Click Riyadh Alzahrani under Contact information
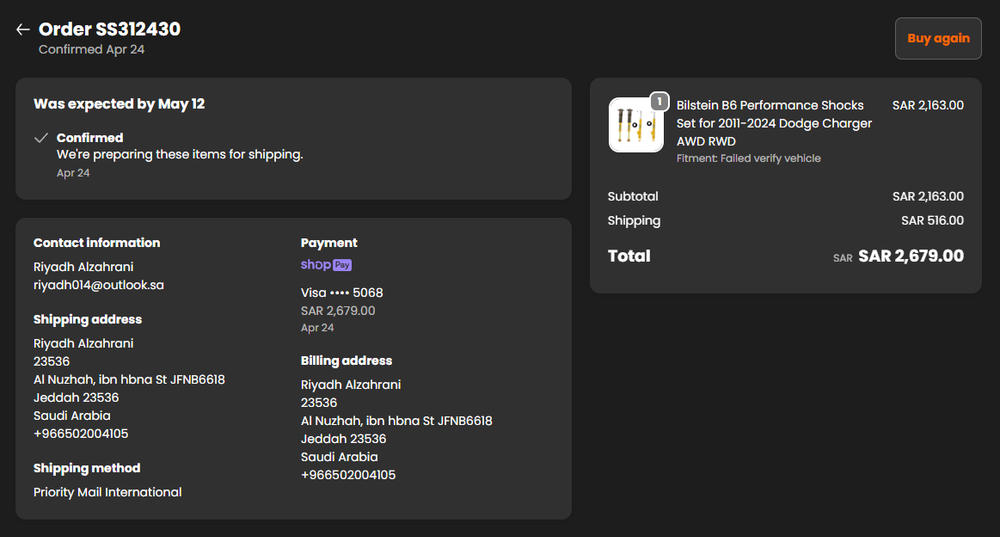The height and width of the screenshot is (537, 1000). (84, 267)
